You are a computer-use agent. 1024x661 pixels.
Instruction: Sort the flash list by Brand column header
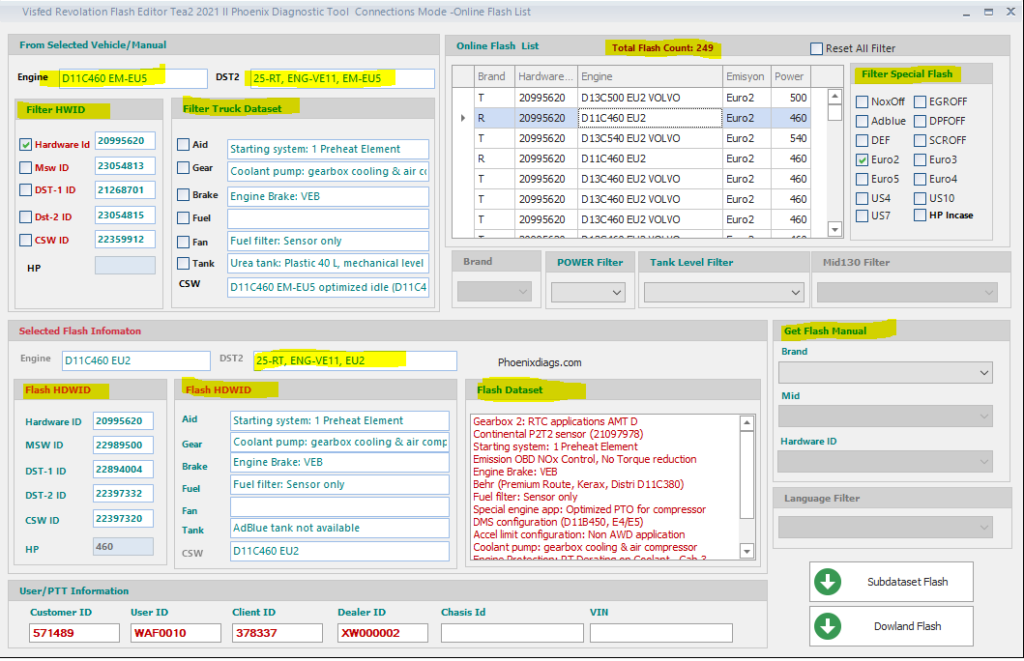click(x=494, y=76)
